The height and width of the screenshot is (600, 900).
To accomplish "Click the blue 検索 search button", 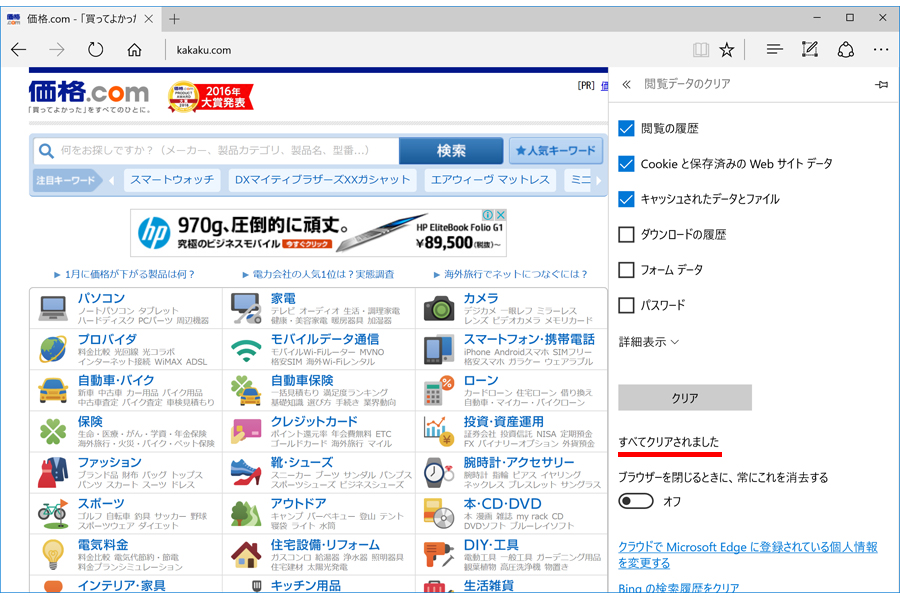I will point(451,151).
